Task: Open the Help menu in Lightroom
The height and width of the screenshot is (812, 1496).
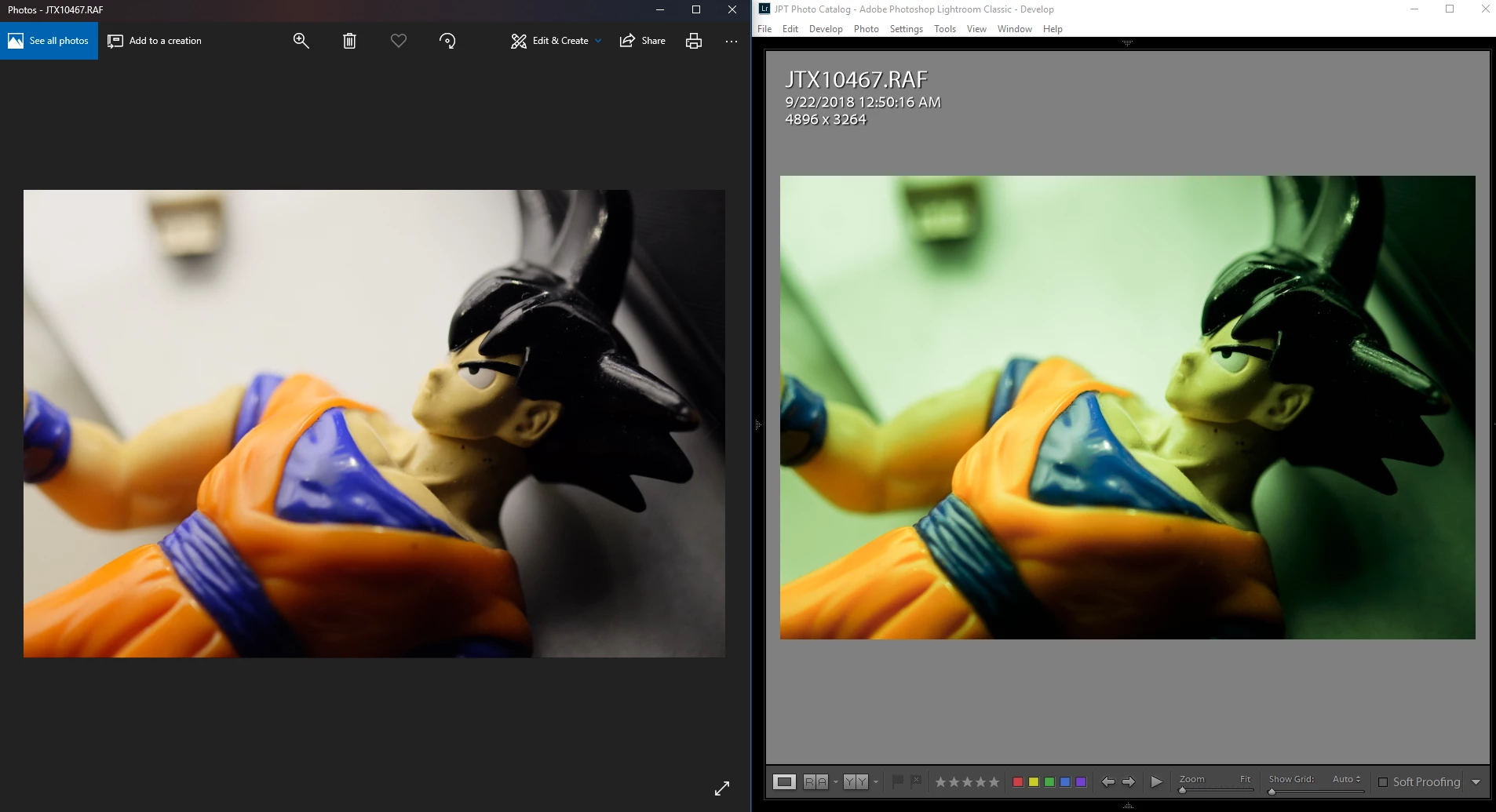Action: [x=1053, y=29]
